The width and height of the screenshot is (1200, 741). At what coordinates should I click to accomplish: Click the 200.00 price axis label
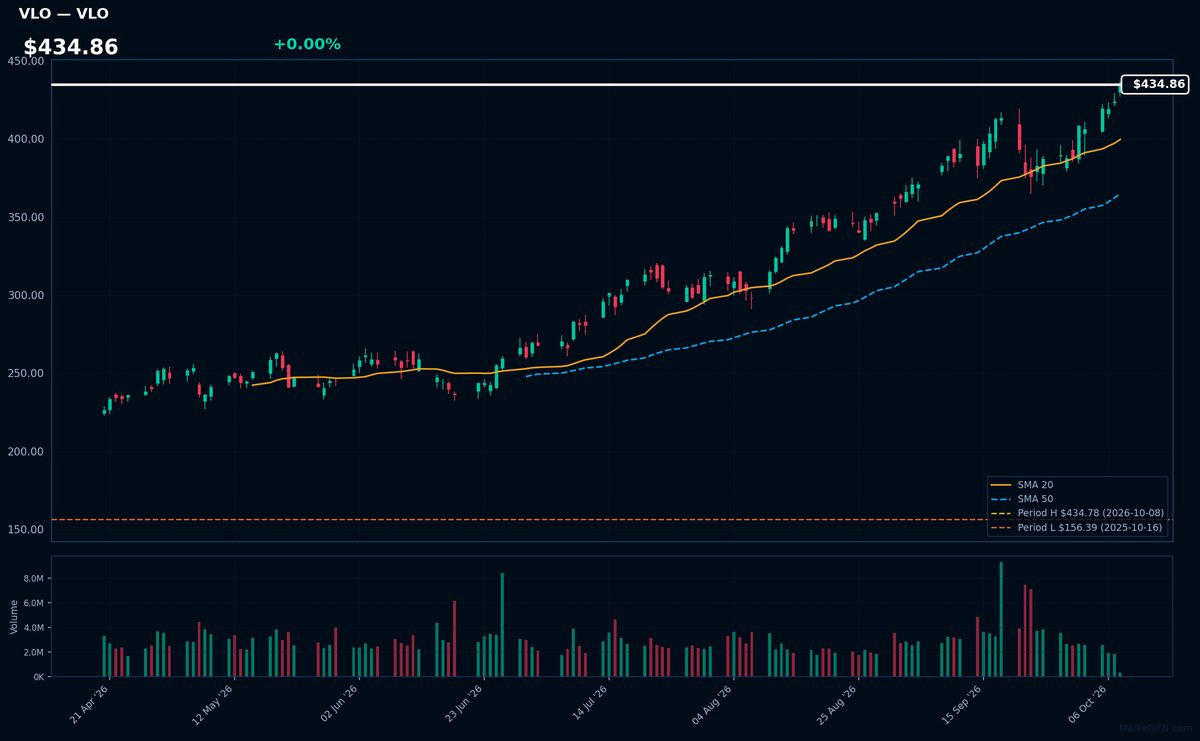(x=25, y=451)
